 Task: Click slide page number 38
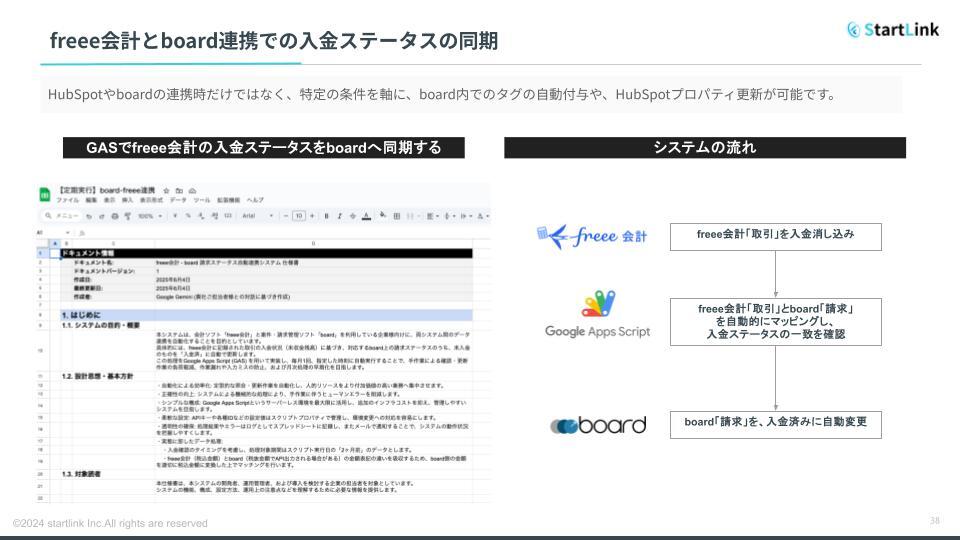click(934, 521)
